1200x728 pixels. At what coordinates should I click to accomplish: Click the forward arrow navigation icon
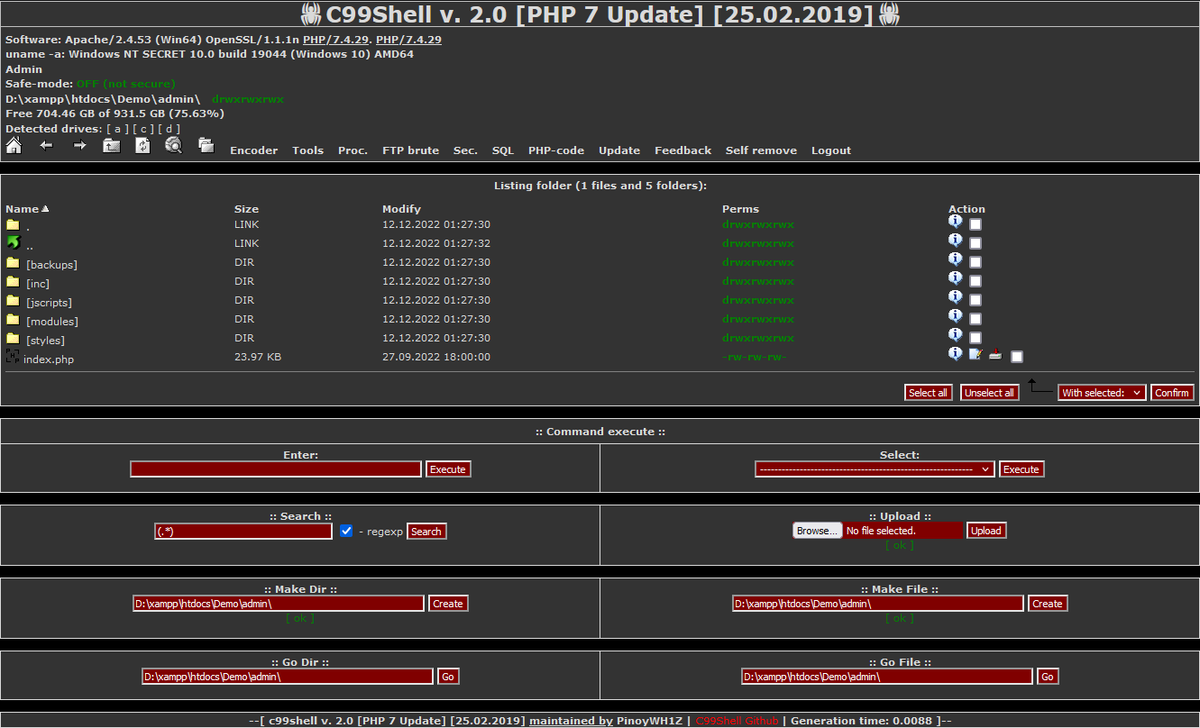78,146
